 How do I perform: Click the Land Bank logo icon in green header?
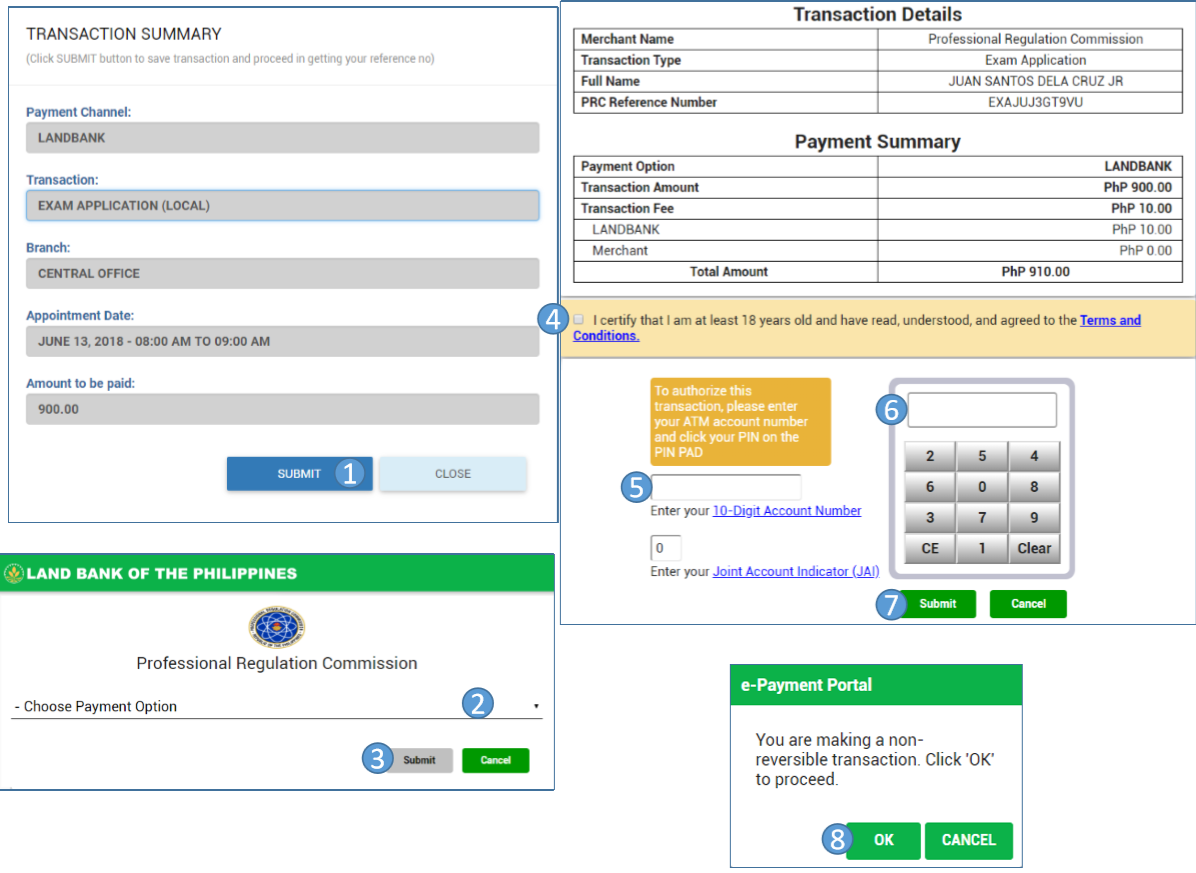pyautogui.click(x=14, y=573)
